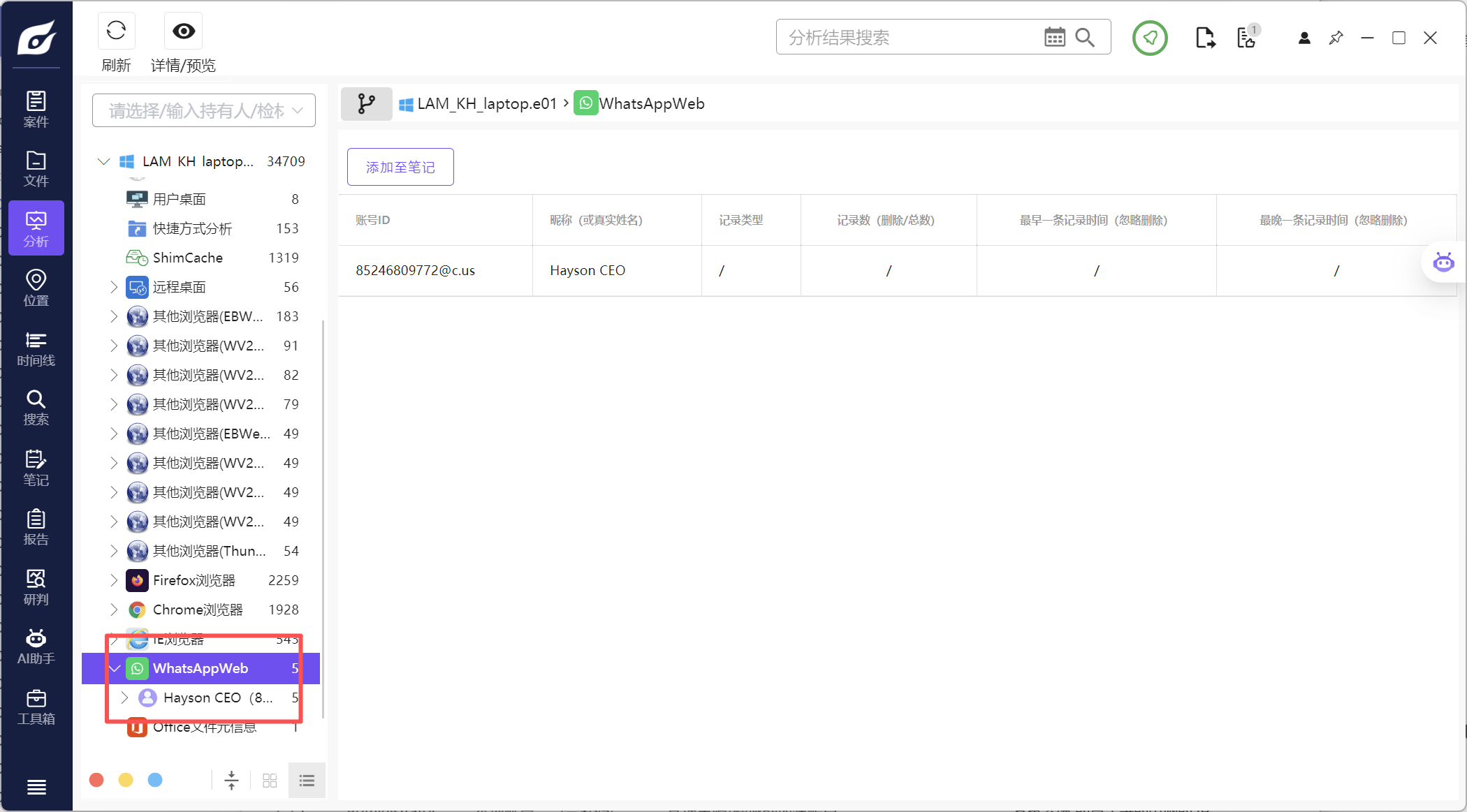Click the Refresh (刷新) icon
Image resolution: width=1467 pixels, height=812 pixels.
(116, 31)
